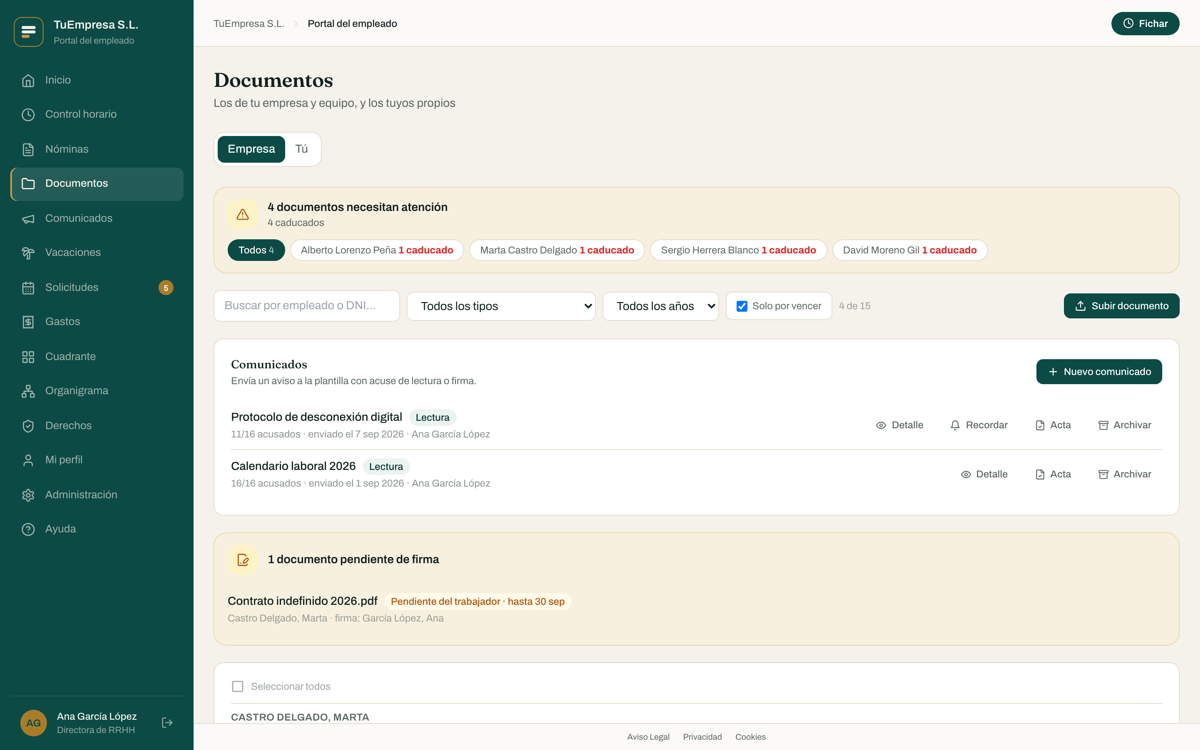This screenshot has height=750, width=1200.
Task: Switch to the Tú tab
Action: tap(302, 149)
